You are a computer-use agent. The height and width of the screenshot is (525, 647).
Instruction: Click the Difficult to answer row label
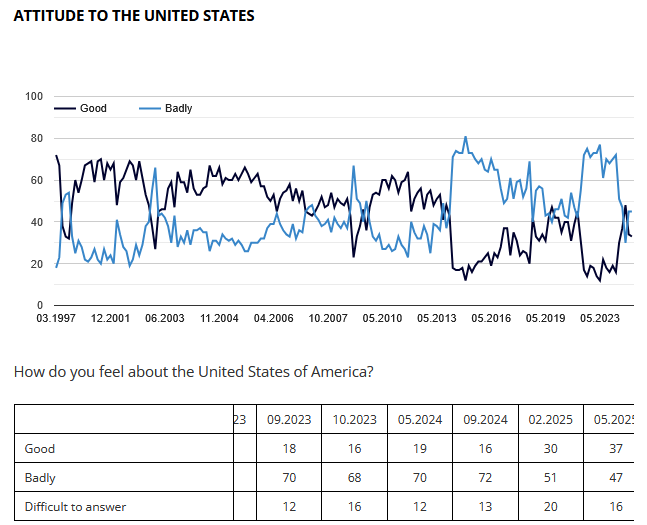[75, 507]
